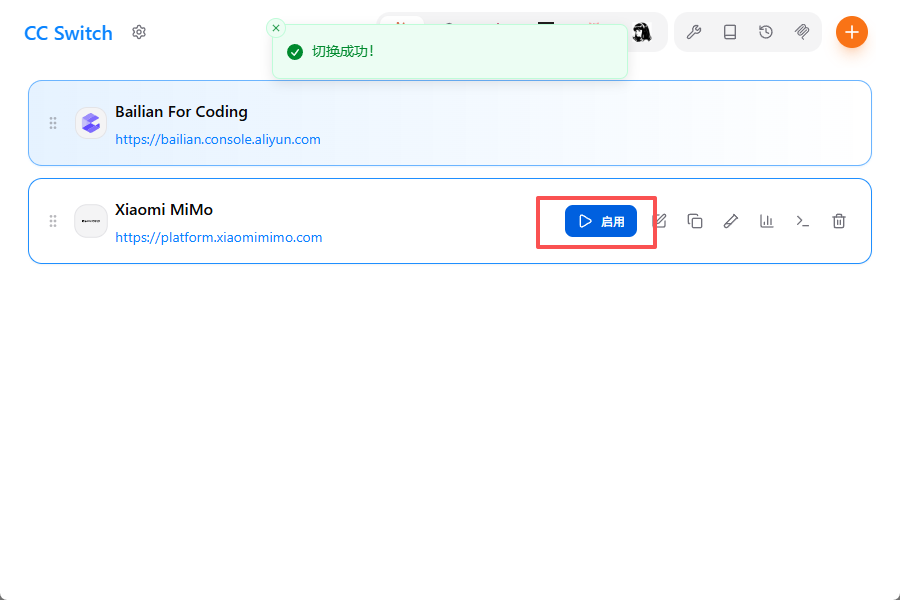Run the test-tube check for Xiaomi MiMo

click(x=731, y=221)
